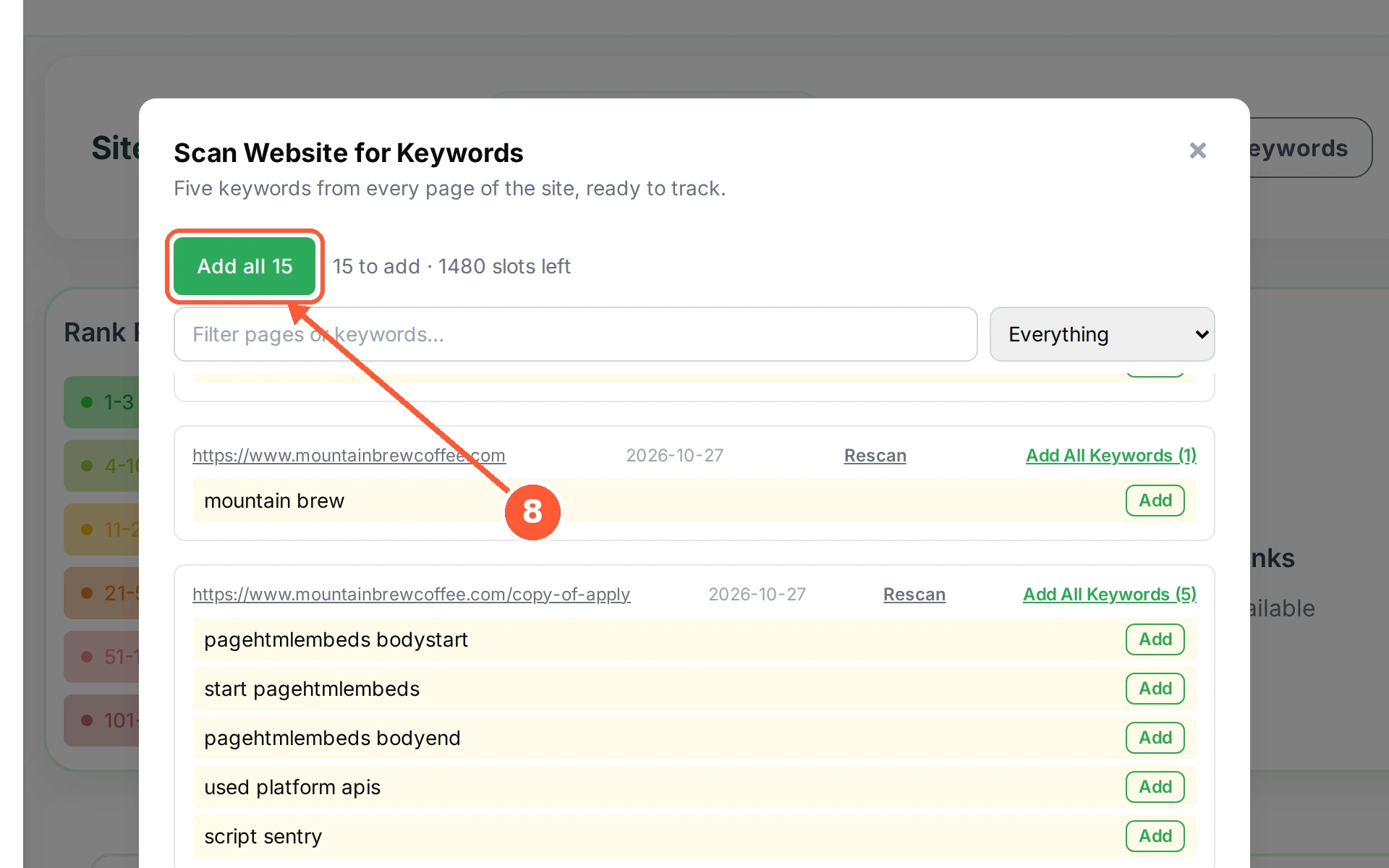Rescan the mountainbrewcoffee.com homepage
Screen dimensions: 1389x868
click(875, 455)
